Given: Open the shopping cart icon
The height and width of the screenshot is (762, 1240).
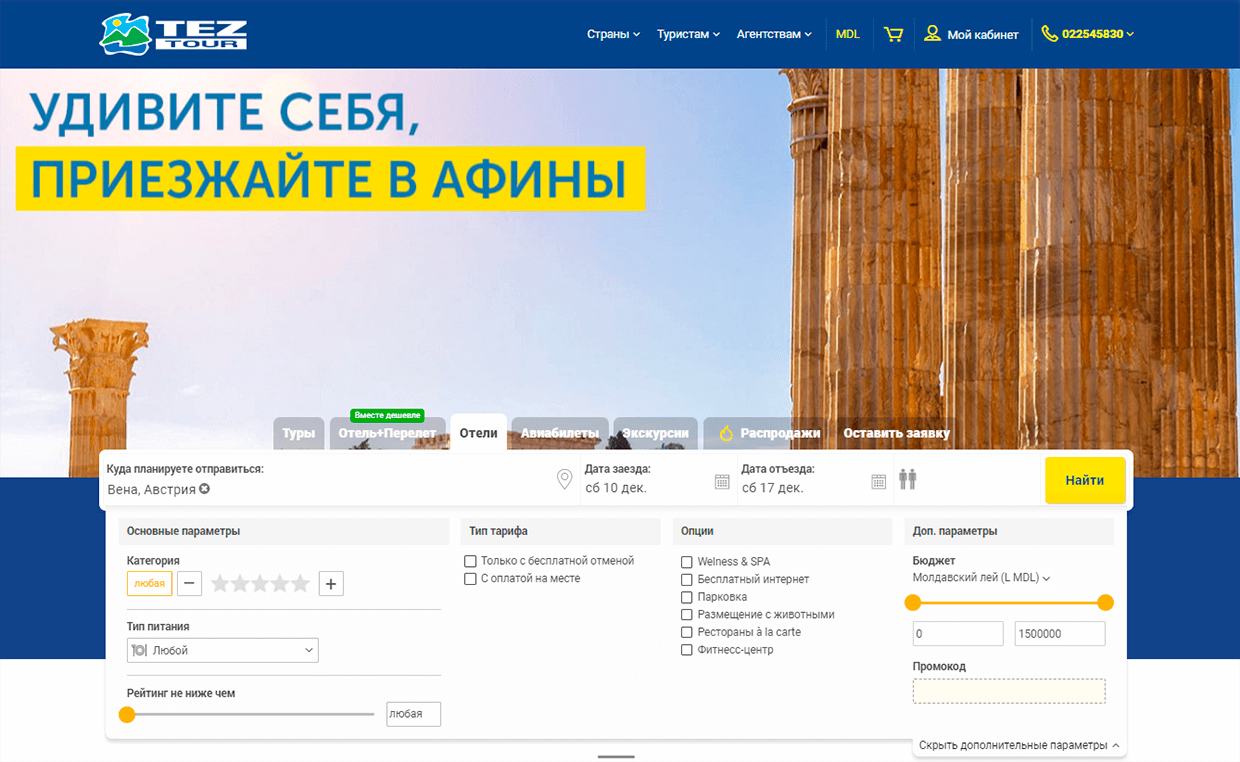Looking at the screenshot, I should point(893,34).
